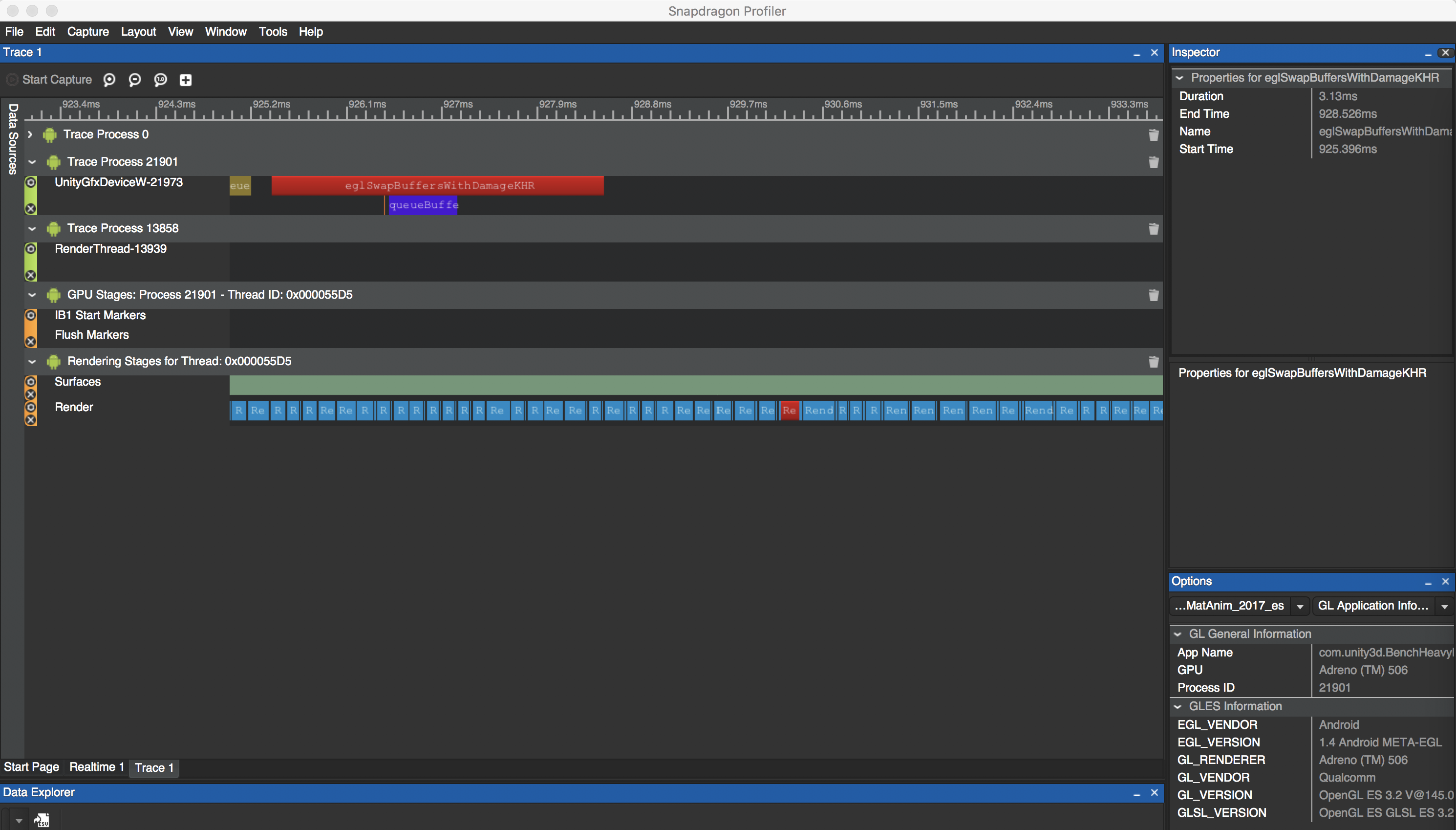Click trash icon for Trace Process 13858

coord(1153,229)
